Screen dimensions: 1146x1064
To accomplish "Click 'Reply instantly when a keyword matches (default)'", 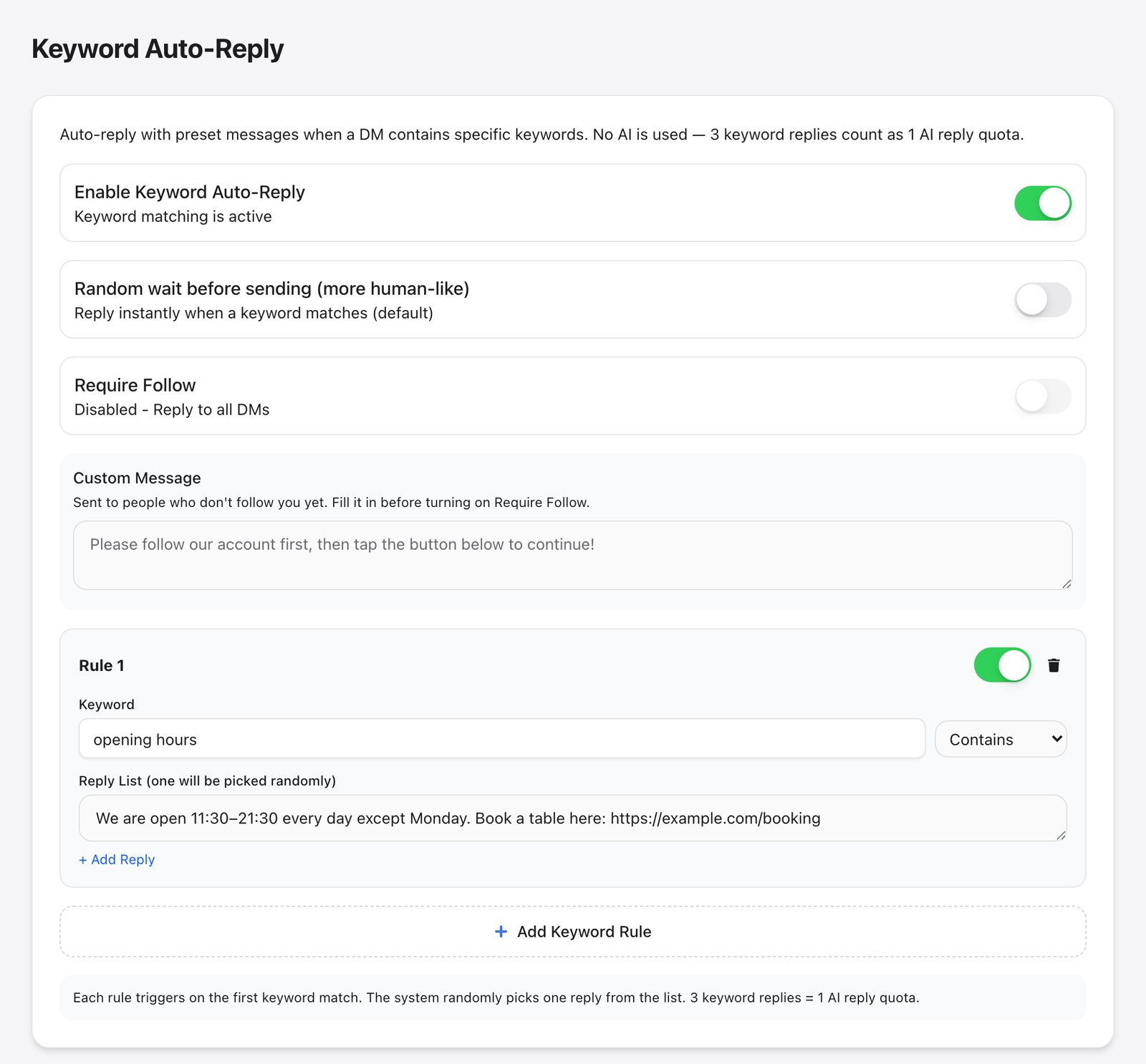I will (x=254, y=313).
